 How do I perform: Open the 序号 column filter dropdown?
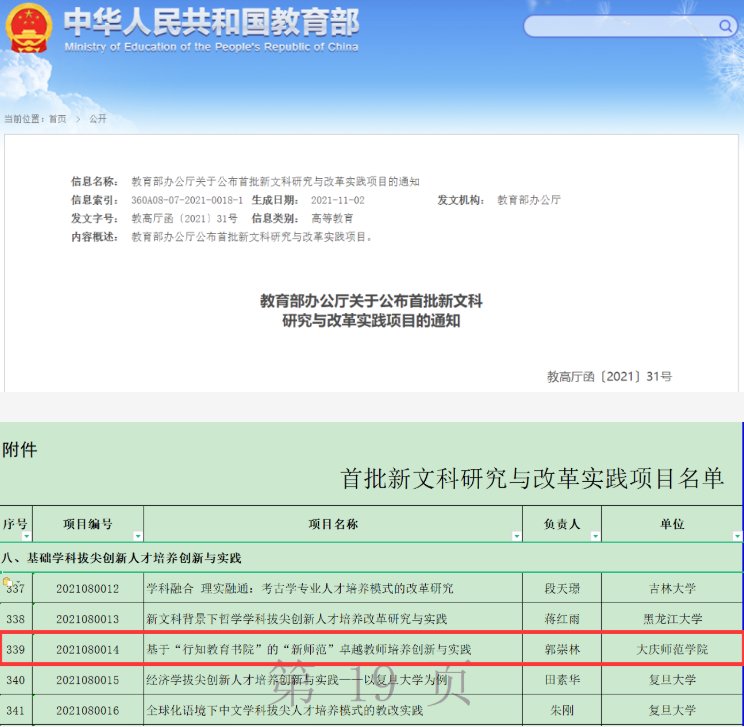coord(27,536)
